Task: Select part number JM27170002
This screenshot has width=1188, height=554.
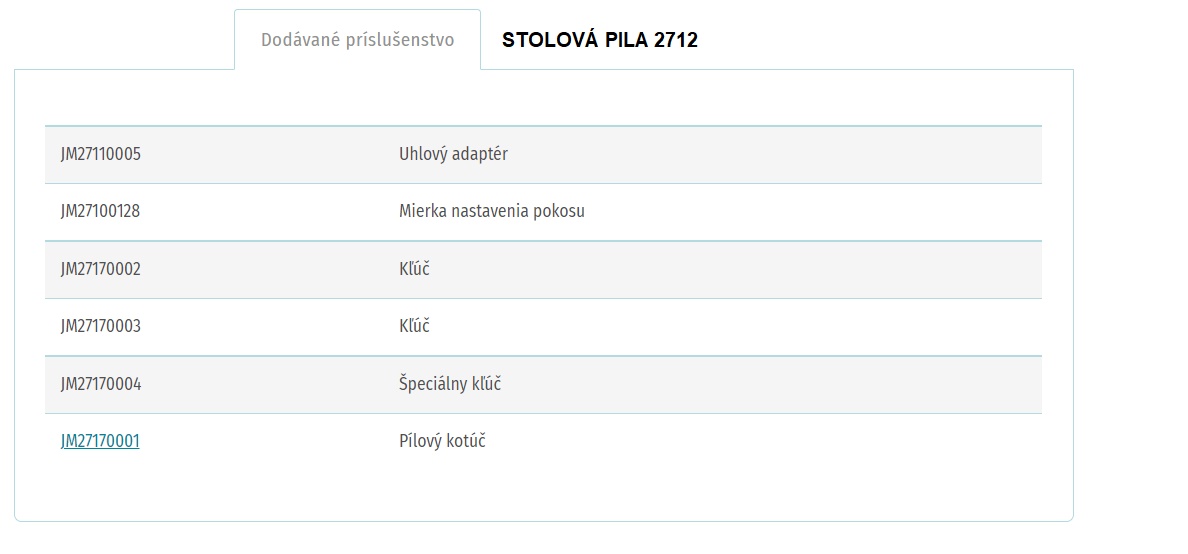Action: (101, 269)
